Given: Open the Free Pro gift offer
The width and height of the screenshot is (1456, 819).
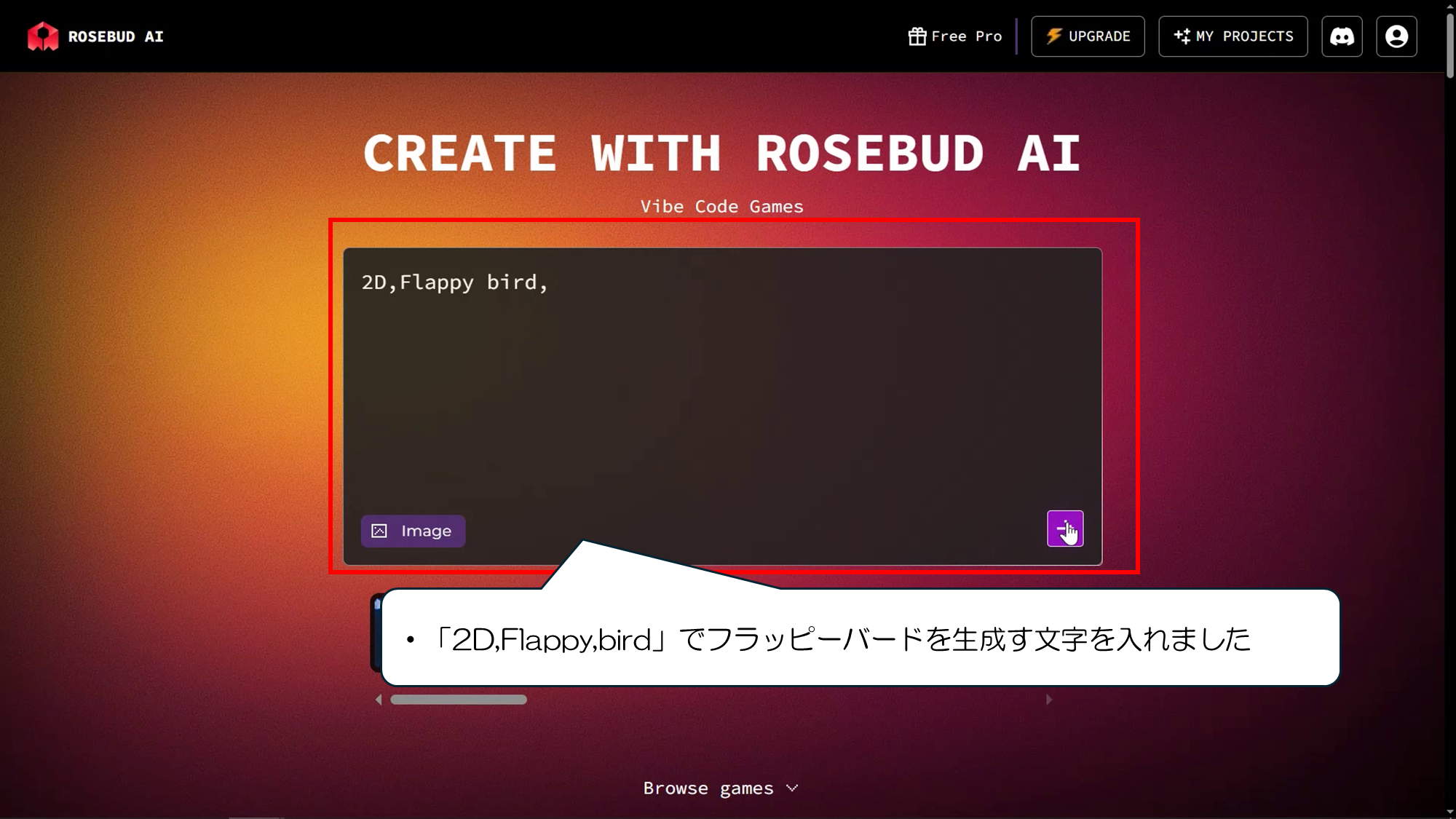Looking at the screenshot, I should [x=955, y=36].
